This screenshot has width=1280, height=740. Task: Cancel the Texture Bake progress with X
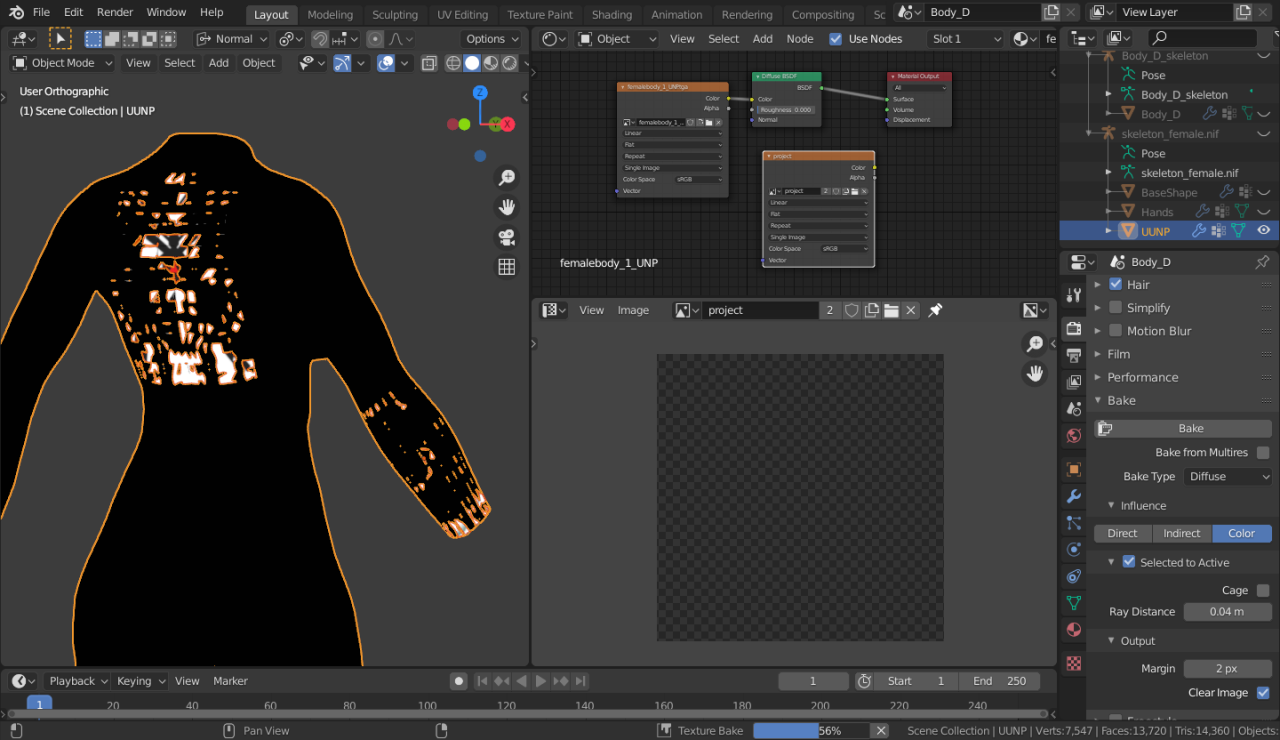tap(881, 731)
